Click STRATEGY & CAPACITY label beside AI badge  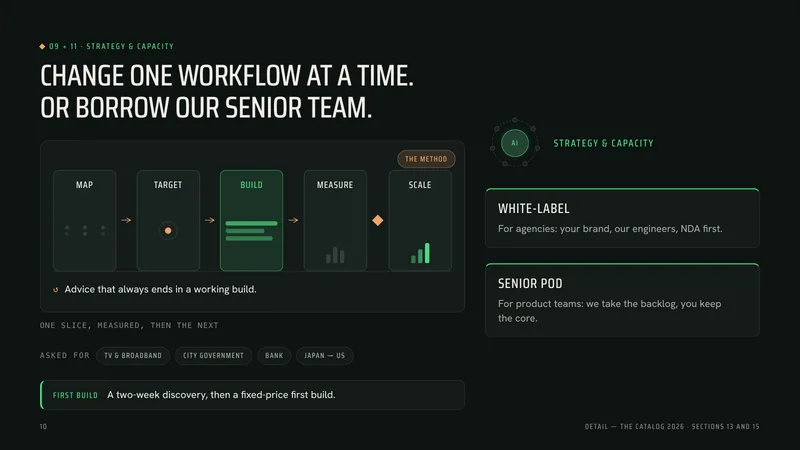603,143
